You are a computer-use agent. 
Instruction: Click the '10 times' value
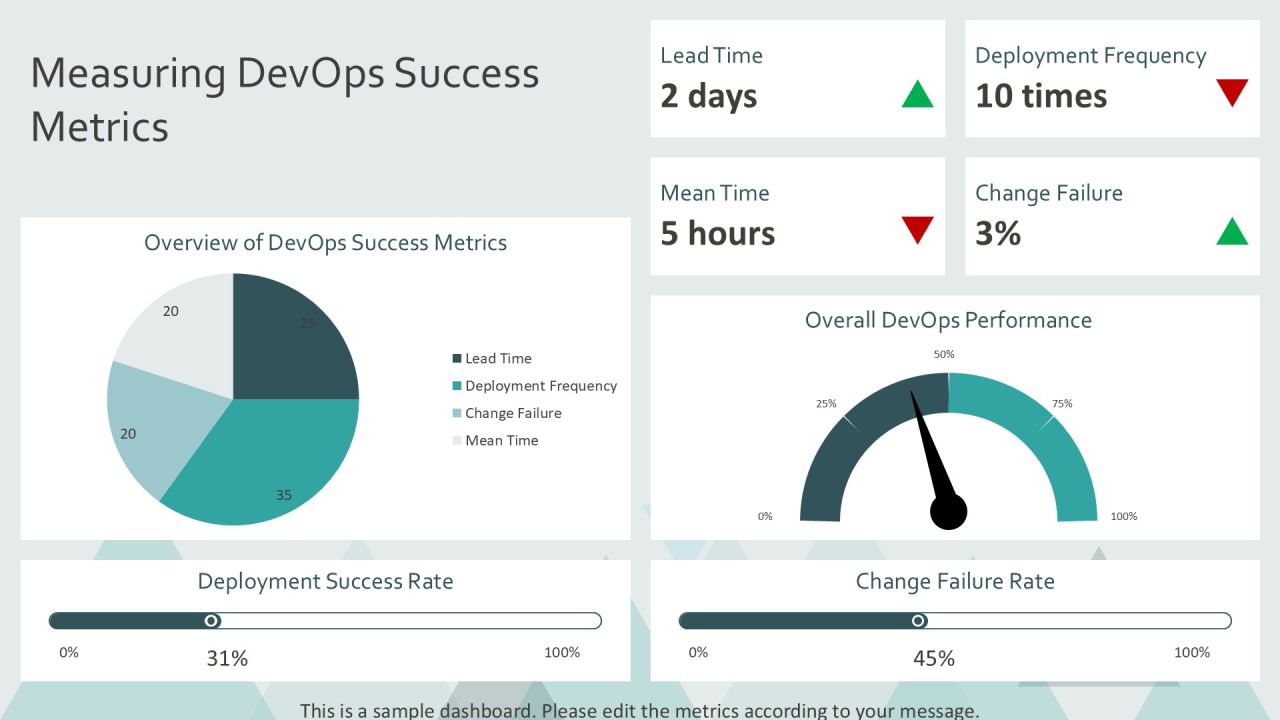click(1041, 96)
